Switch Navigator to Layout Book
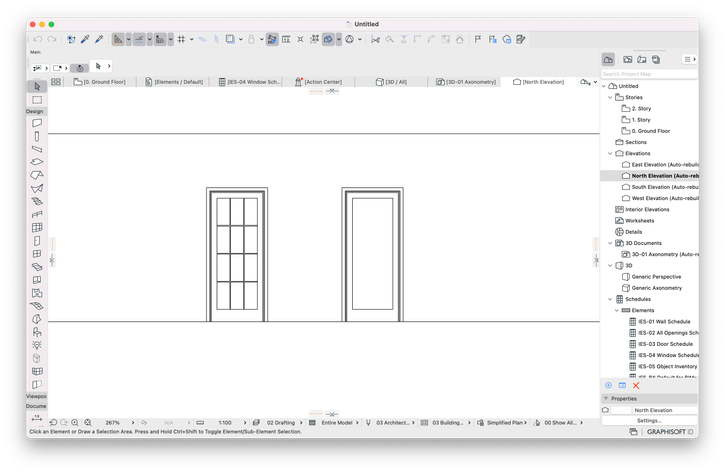 point(642,59)
